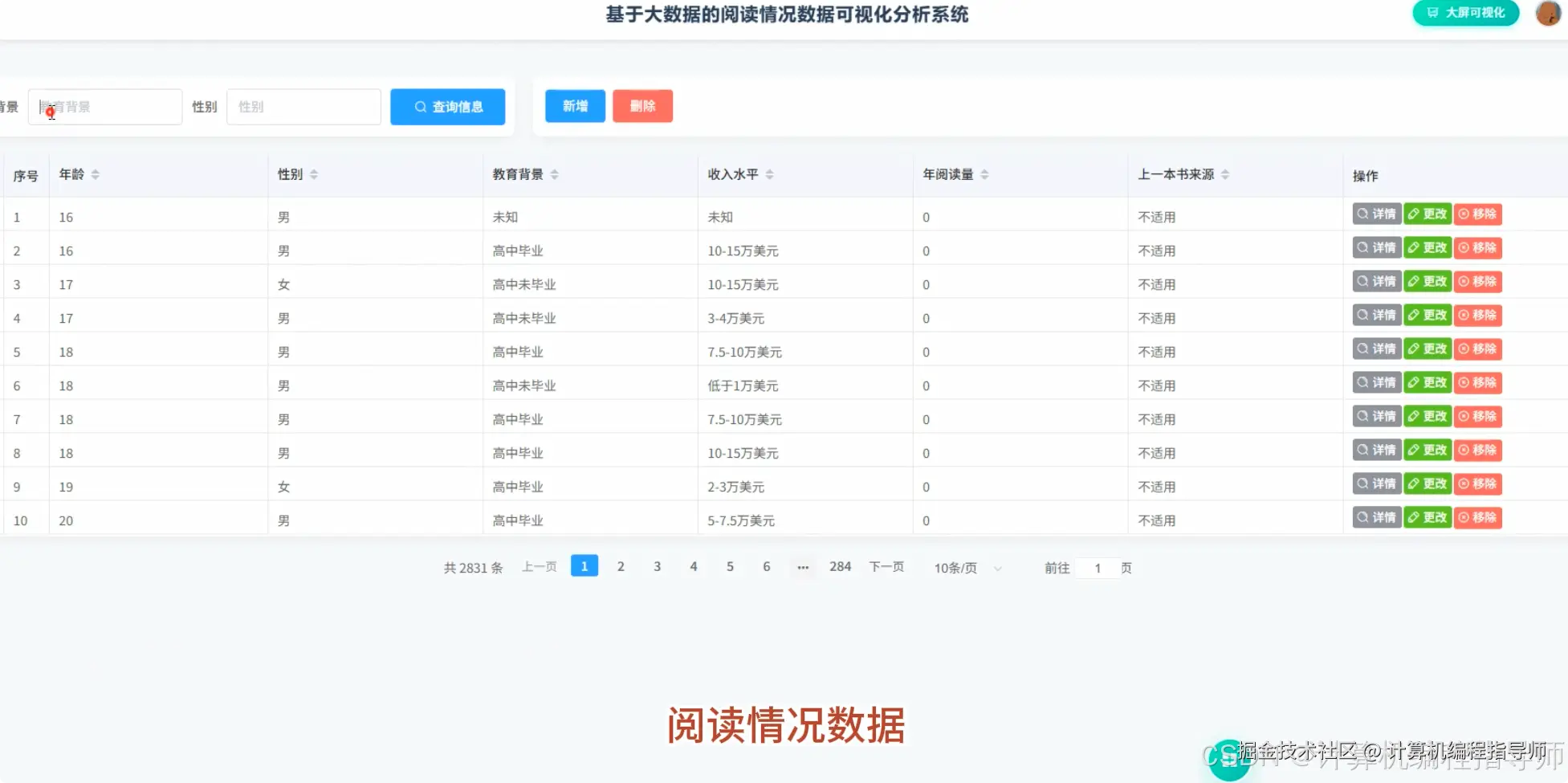Click 下一页 to go to next page
Viewport: 1568px width, 783px height.
886,566
